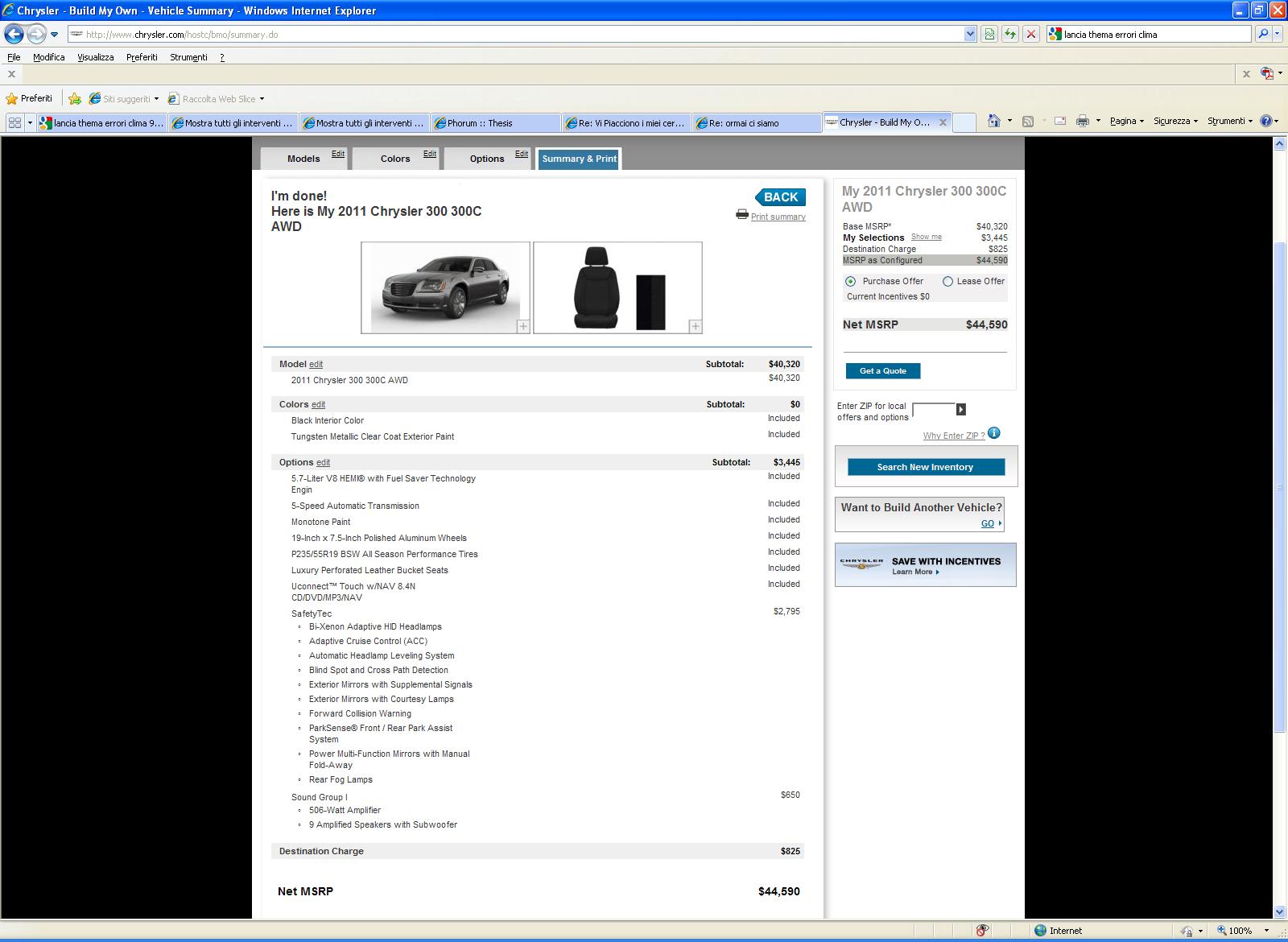The height and width of the screenshot is (942, 1288).
Task: Go forward with browser Forward arrow
Action: coord(36,34)
